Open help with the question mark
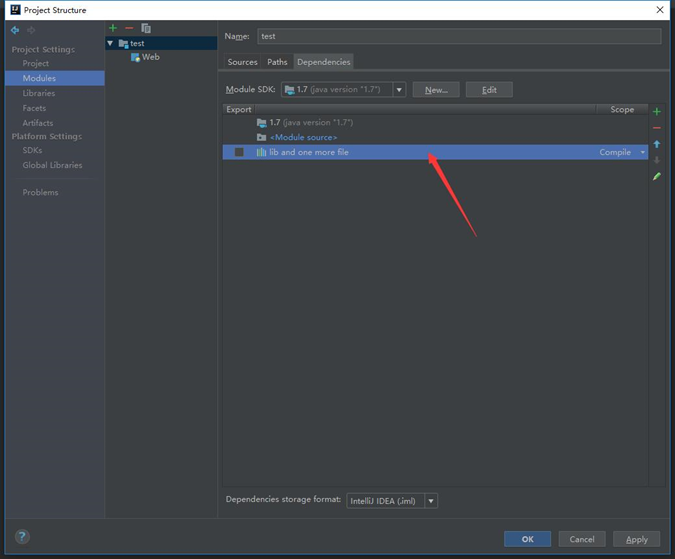Viewport: 675px width, 559px height. pos(22,537)
